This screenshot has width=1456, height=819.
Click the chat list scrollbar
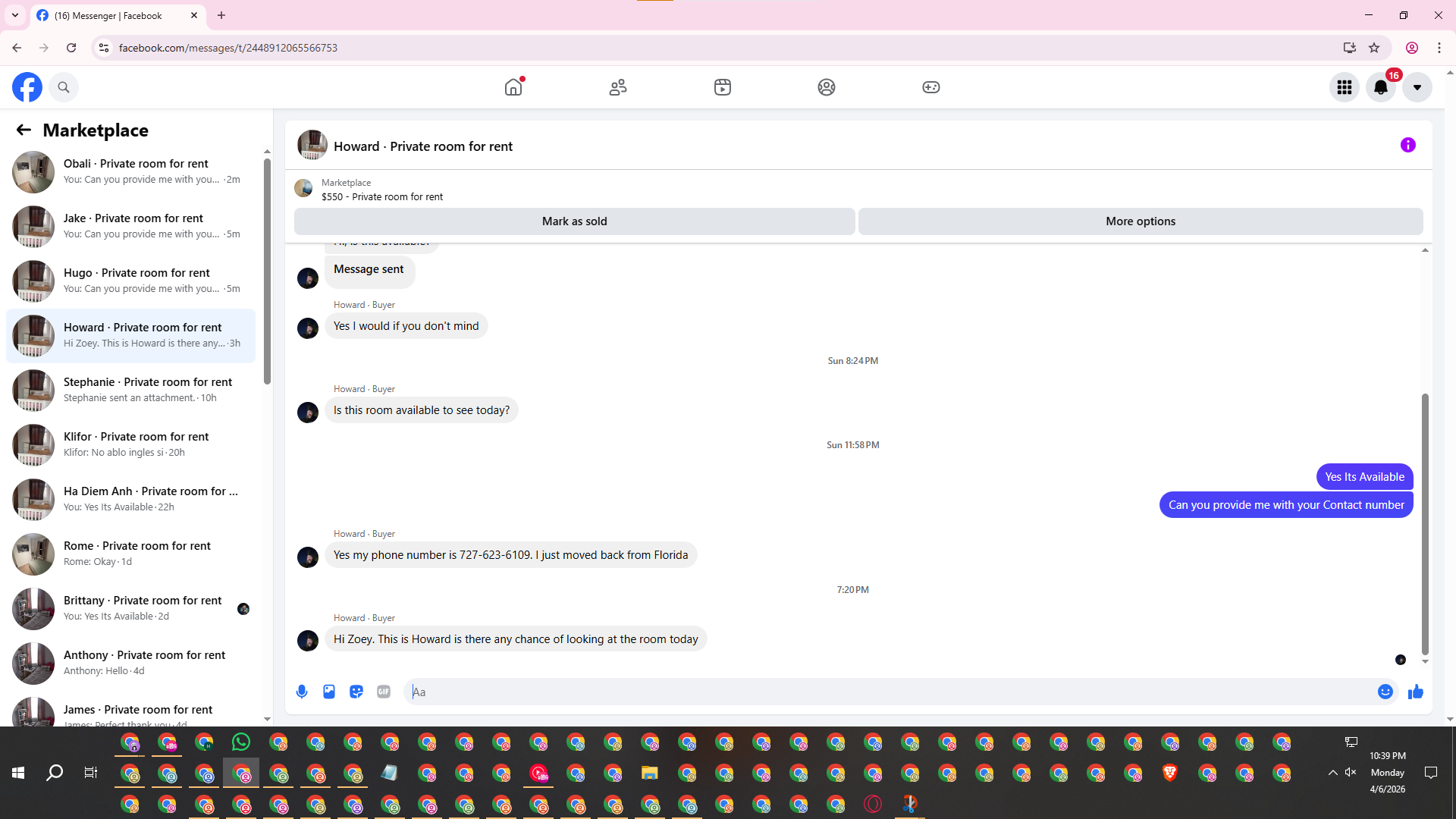(x=267, y=271)
